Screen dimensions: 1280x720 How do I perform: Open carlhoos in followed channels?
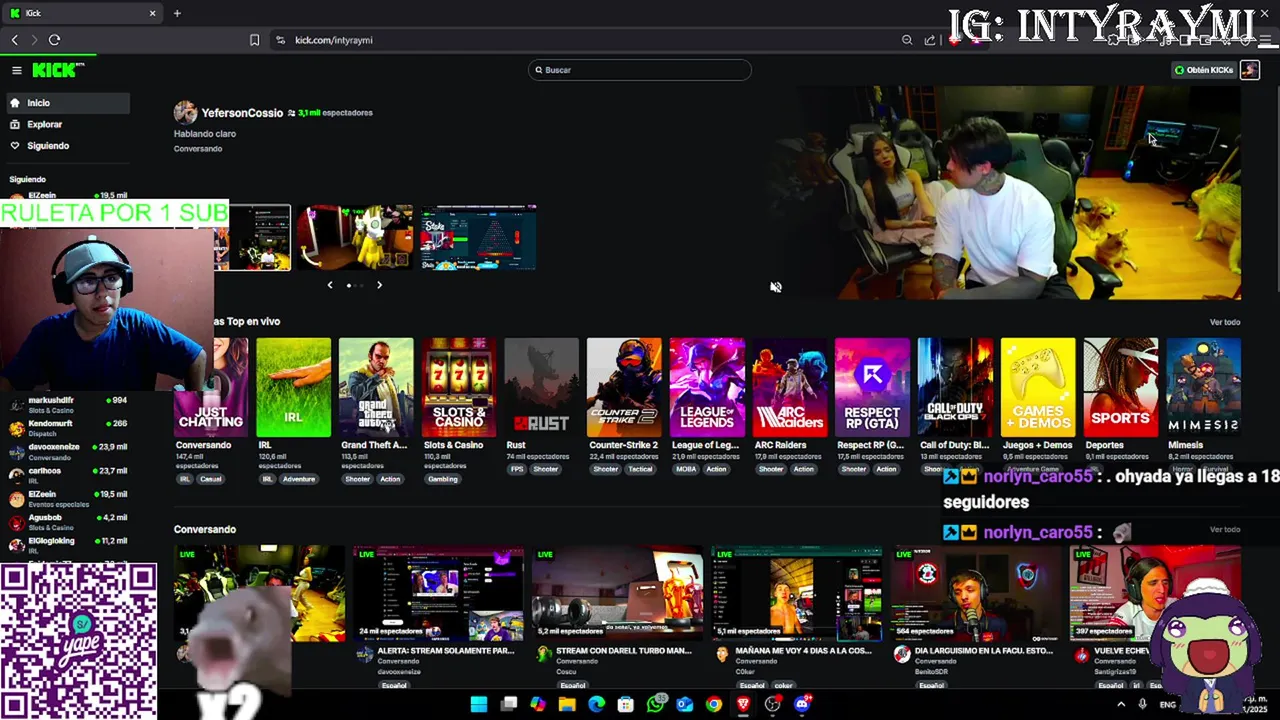point(67,475)
